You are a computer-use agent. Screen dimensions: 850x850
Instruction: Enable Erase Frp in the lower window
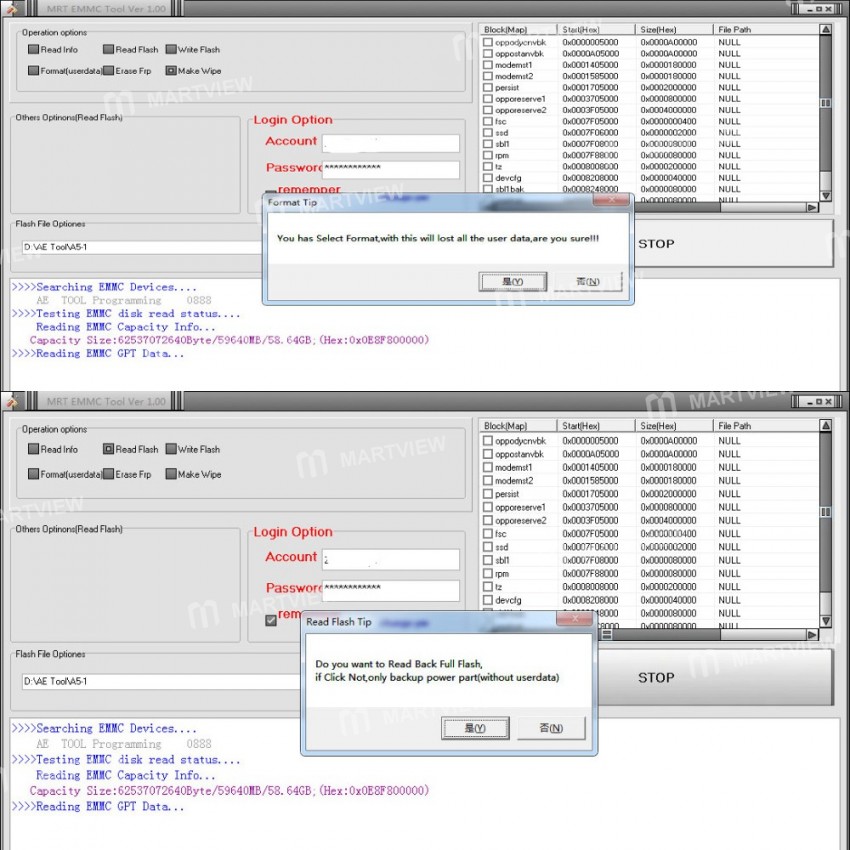coord(108,474)
